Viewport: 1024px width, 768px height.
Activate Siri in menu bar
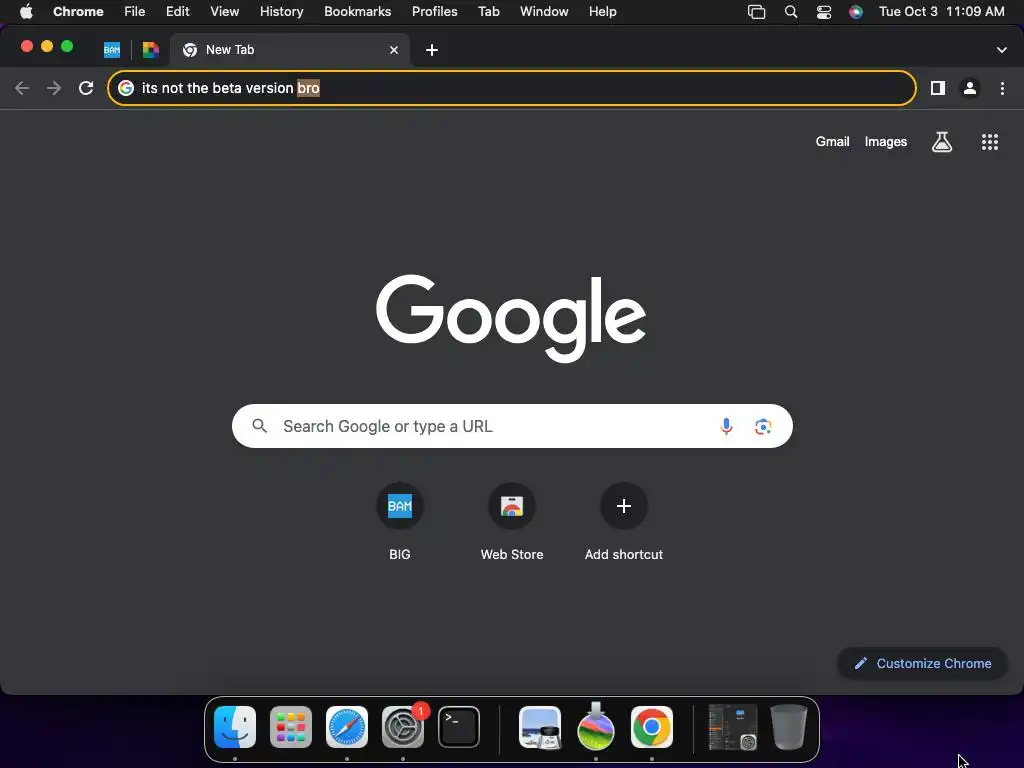coord(856,12)
